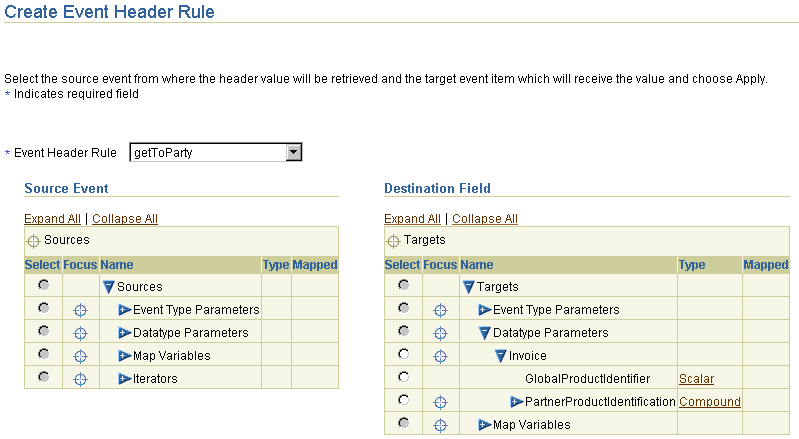Focus on PartnerProductIdentification row
The width and height of the screenshot is (799, 439).
[x=440, y=402]
